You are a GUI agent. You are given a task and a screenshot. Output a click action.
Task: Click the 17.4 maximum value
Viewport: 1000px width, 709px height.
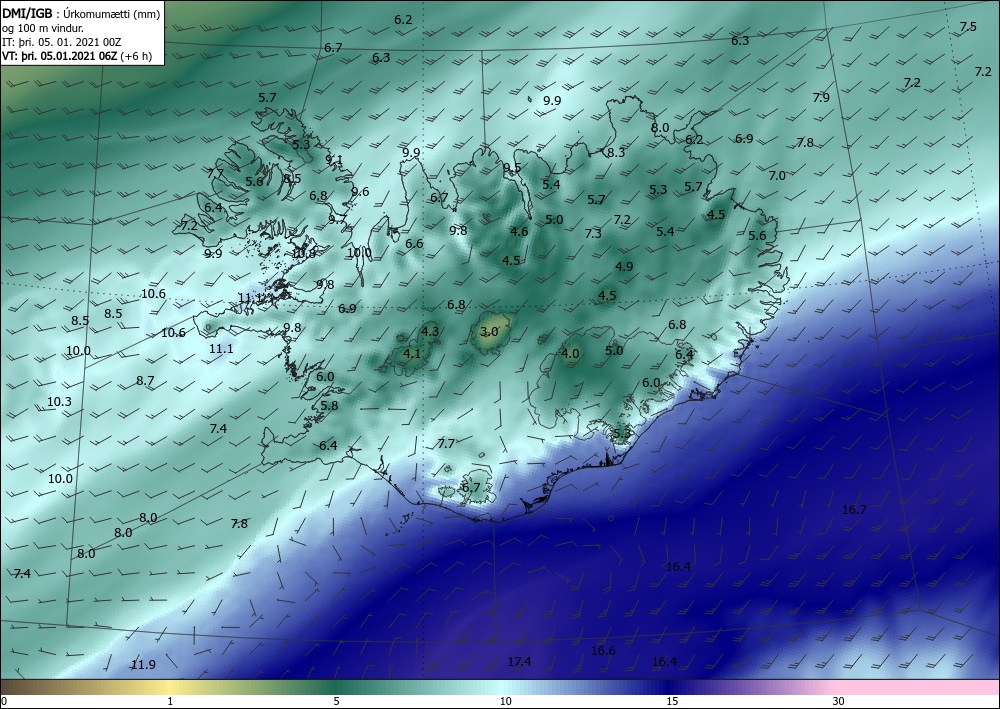(519, 662)
